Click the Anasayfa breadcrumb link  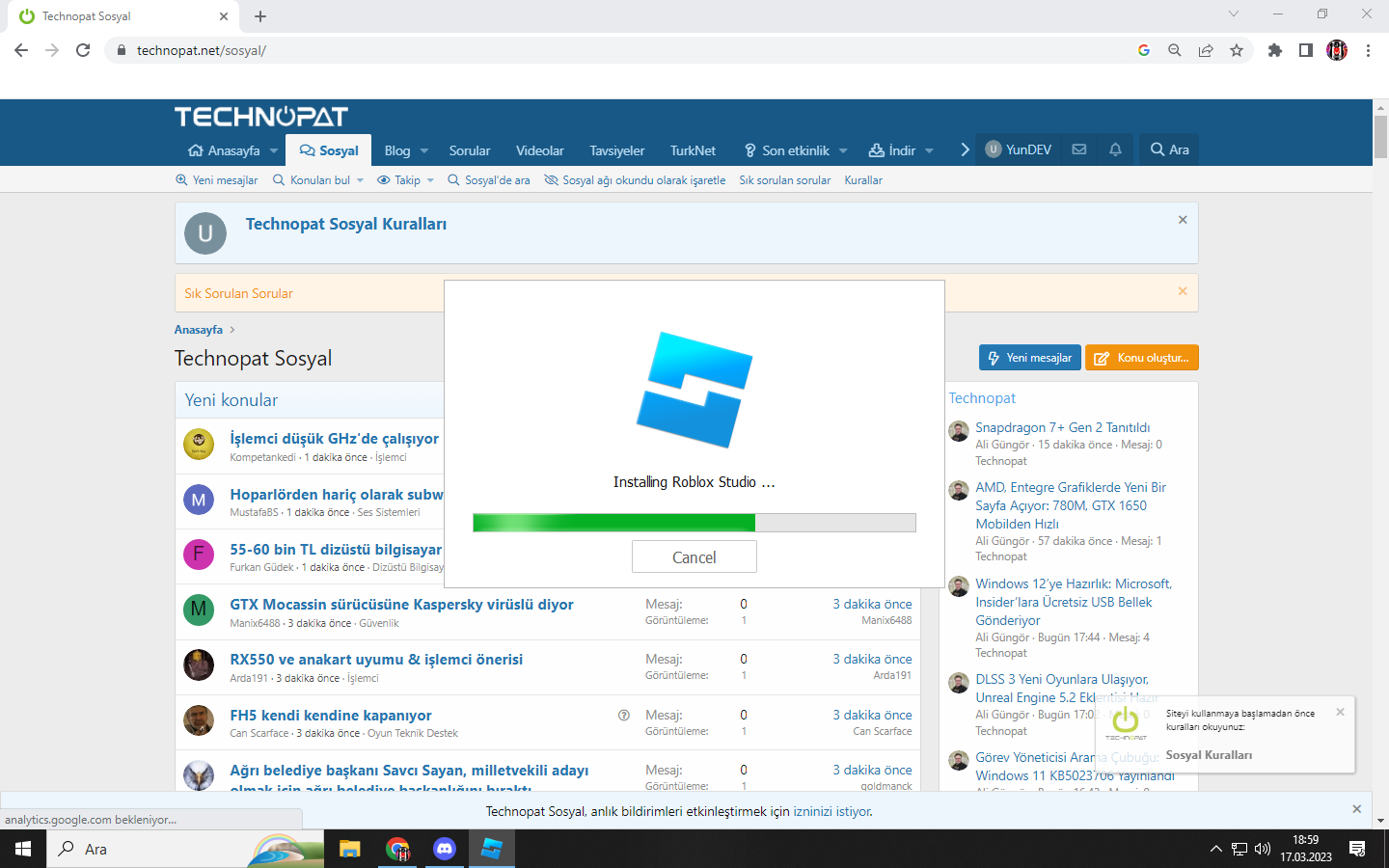[199, 330]
